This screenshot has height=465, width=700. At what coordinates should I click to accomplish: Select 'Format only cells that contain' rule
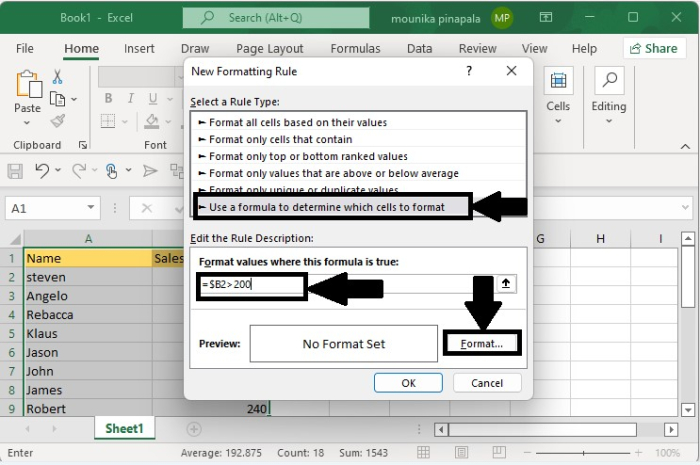click(358, 139)
